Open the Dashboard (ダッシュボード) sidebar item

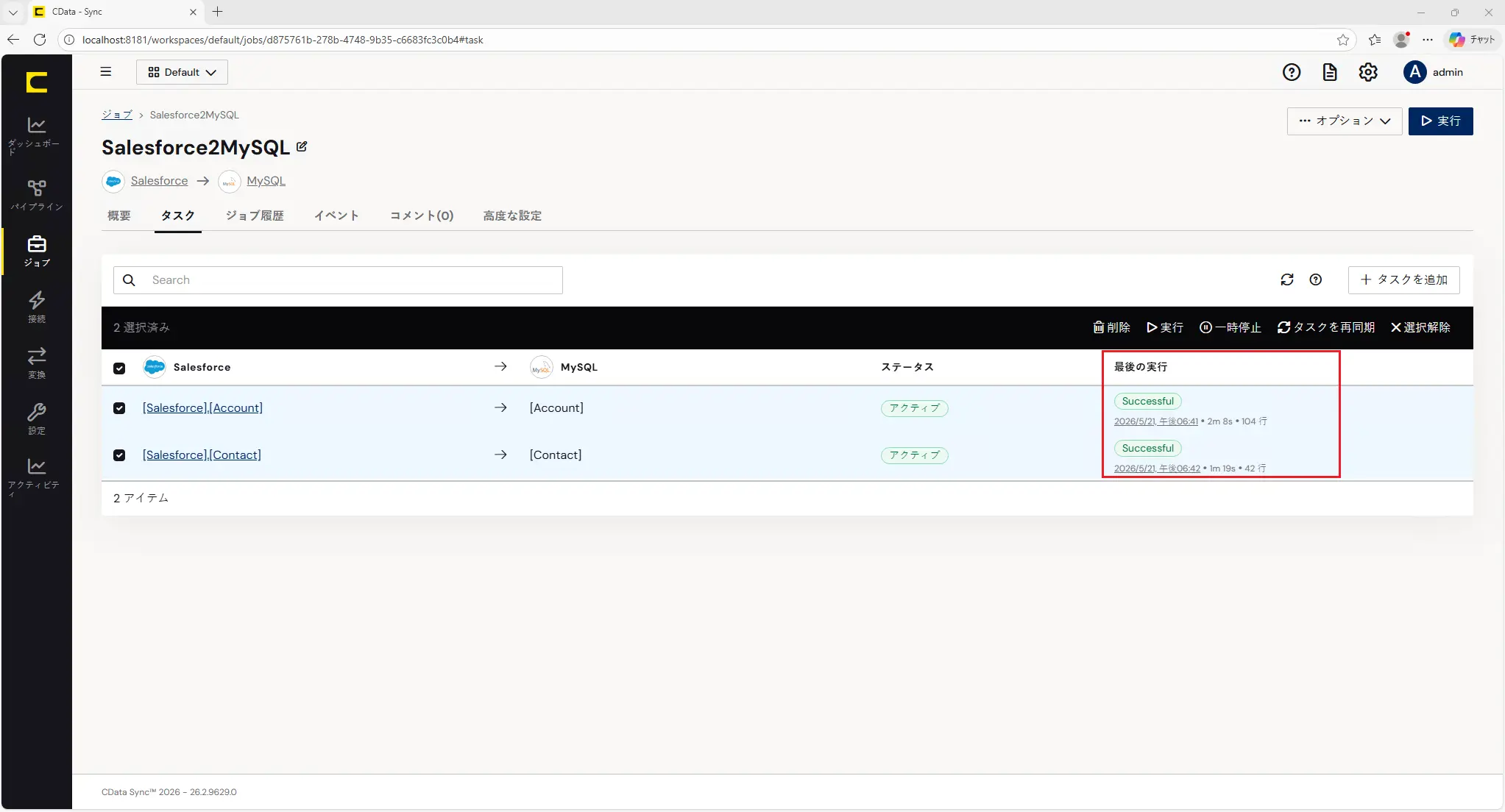point(36,135)
